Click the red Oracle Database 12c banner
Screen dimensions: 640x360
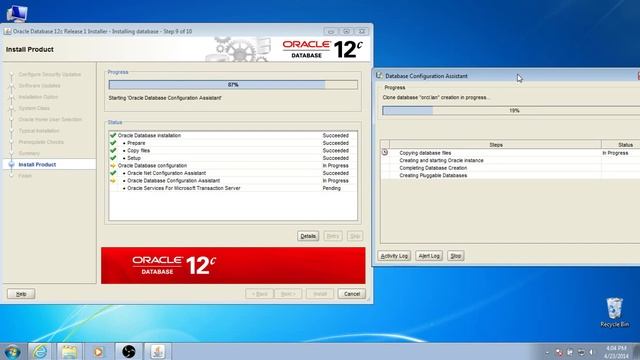tap(233, 265)
